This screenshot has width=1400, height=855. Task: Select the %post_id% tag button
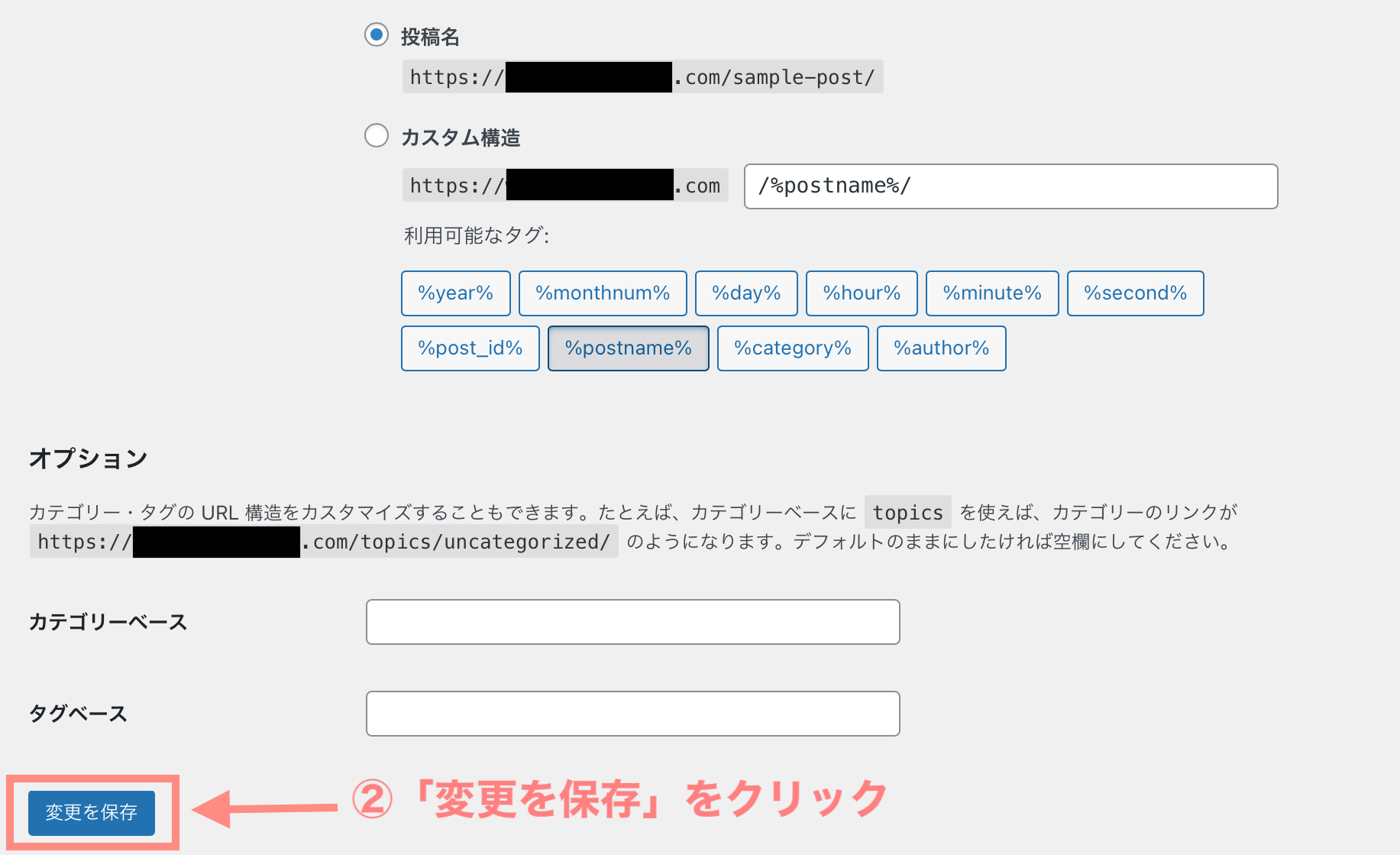(470, 348)
